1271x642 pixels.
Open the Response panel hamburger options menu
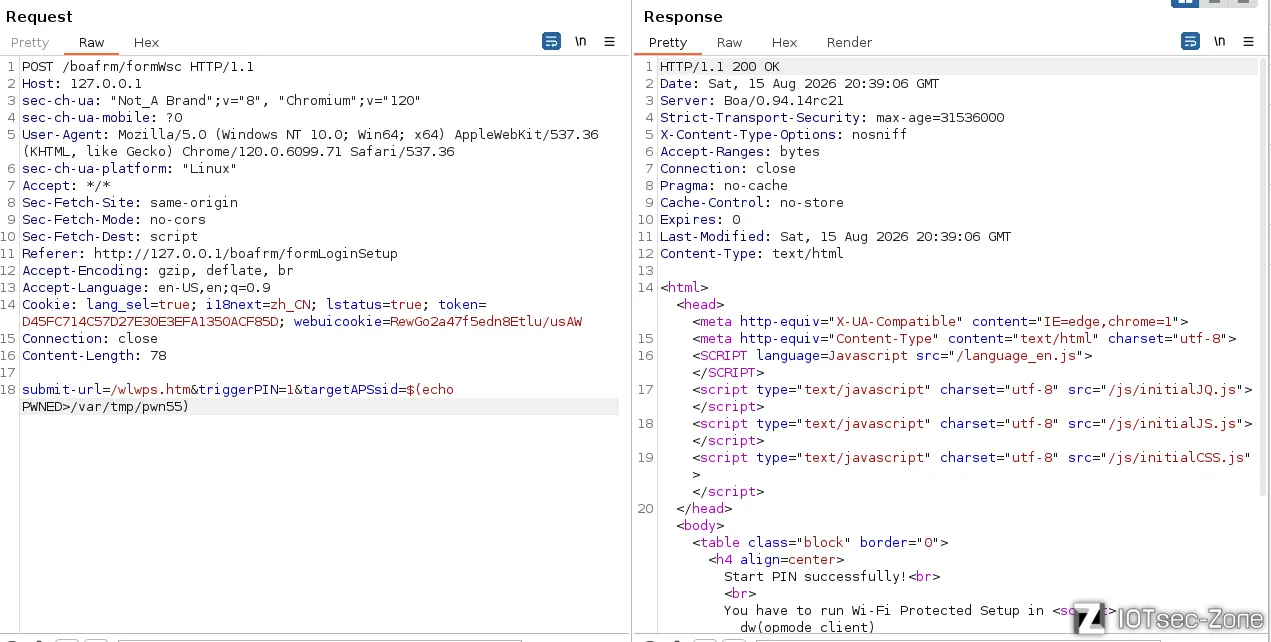click(1248, 42)
